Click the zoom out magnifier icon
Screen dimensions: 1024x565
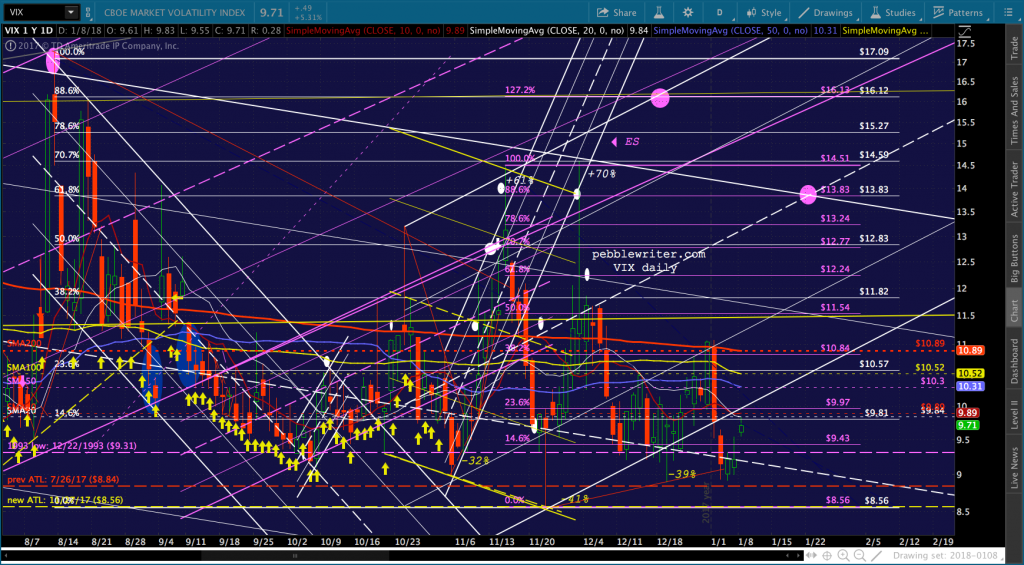862,556
